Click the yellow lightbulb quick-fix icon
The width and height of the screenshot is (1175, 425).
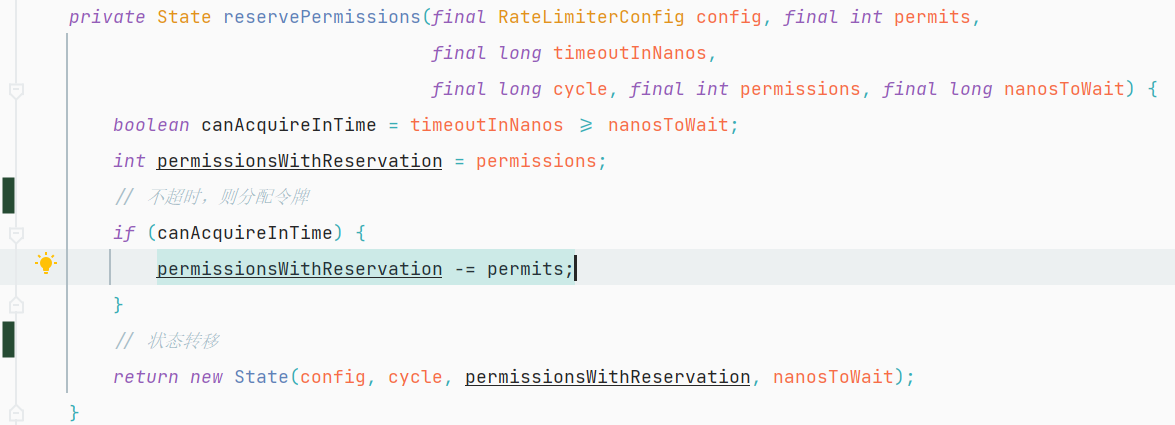pyautogui.click(x=46, y=264)
